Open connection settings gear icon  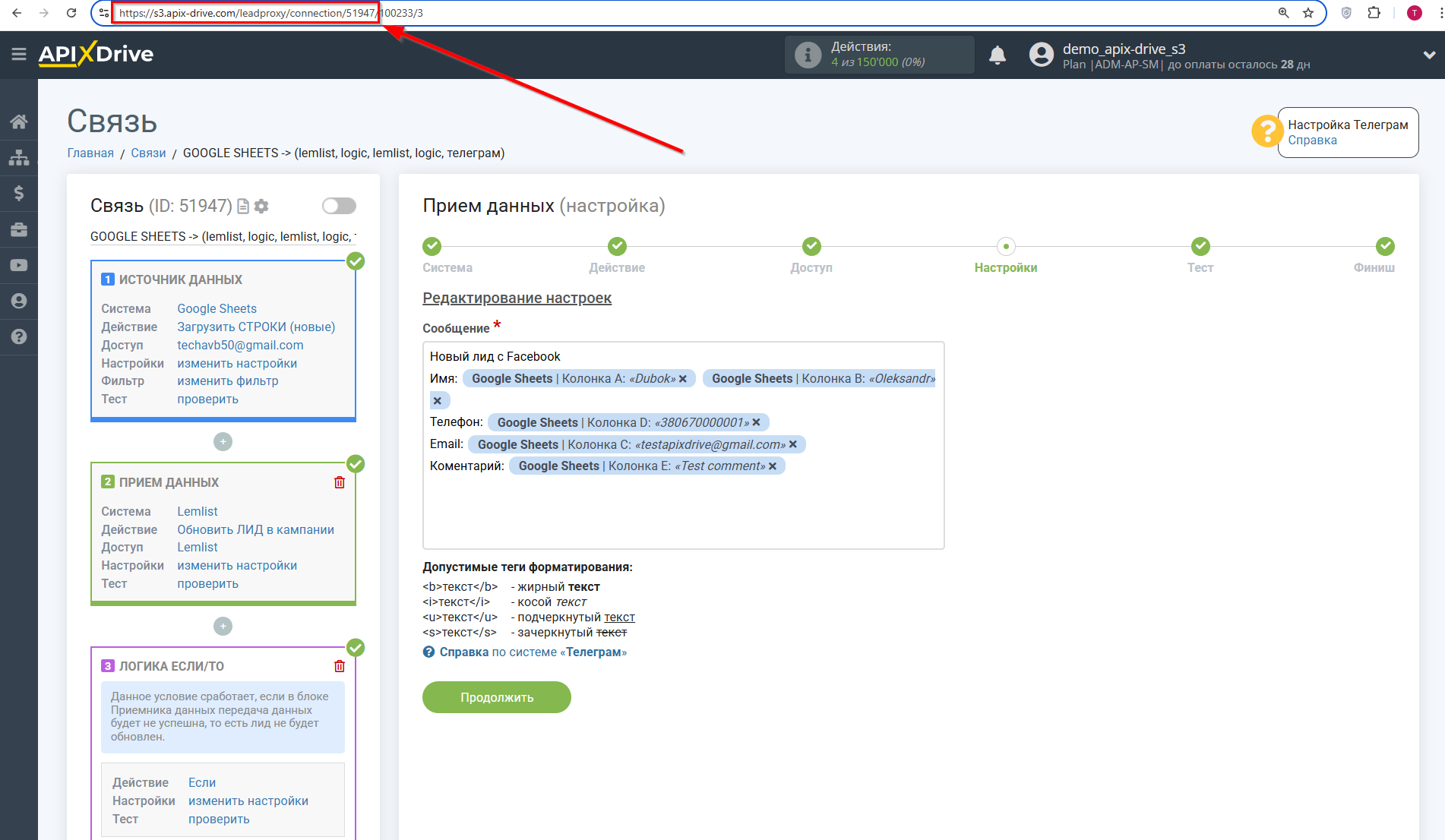pyautogui.click(x=261, y=206)
